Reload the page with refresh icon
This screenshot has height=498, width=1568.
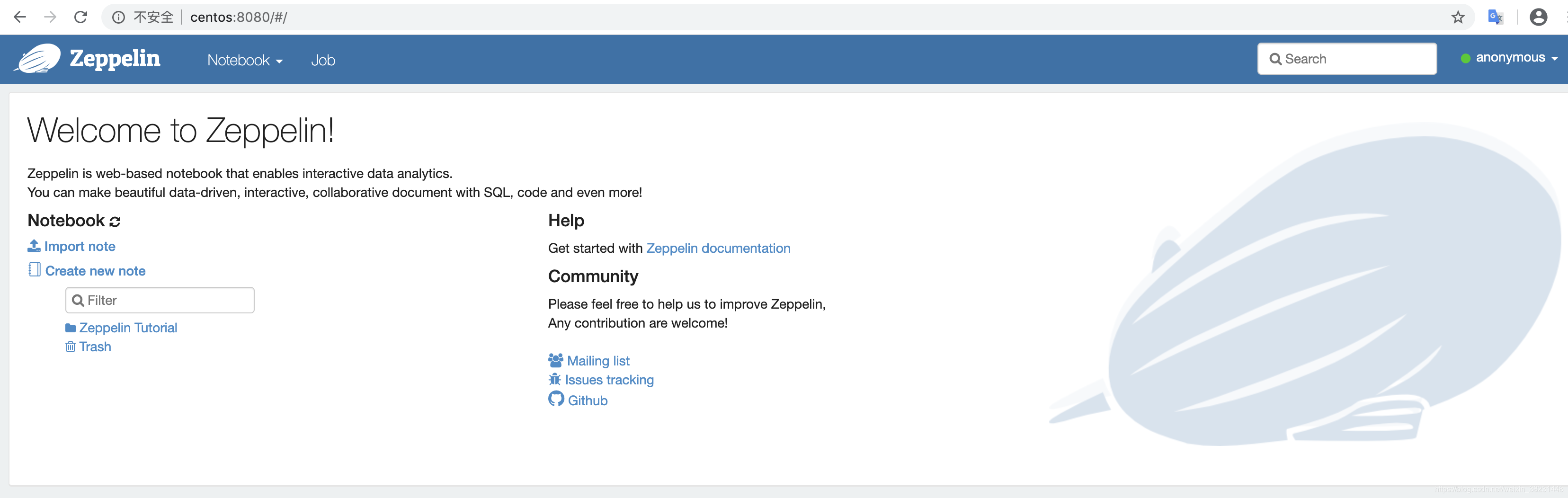[x=80, y=17]
